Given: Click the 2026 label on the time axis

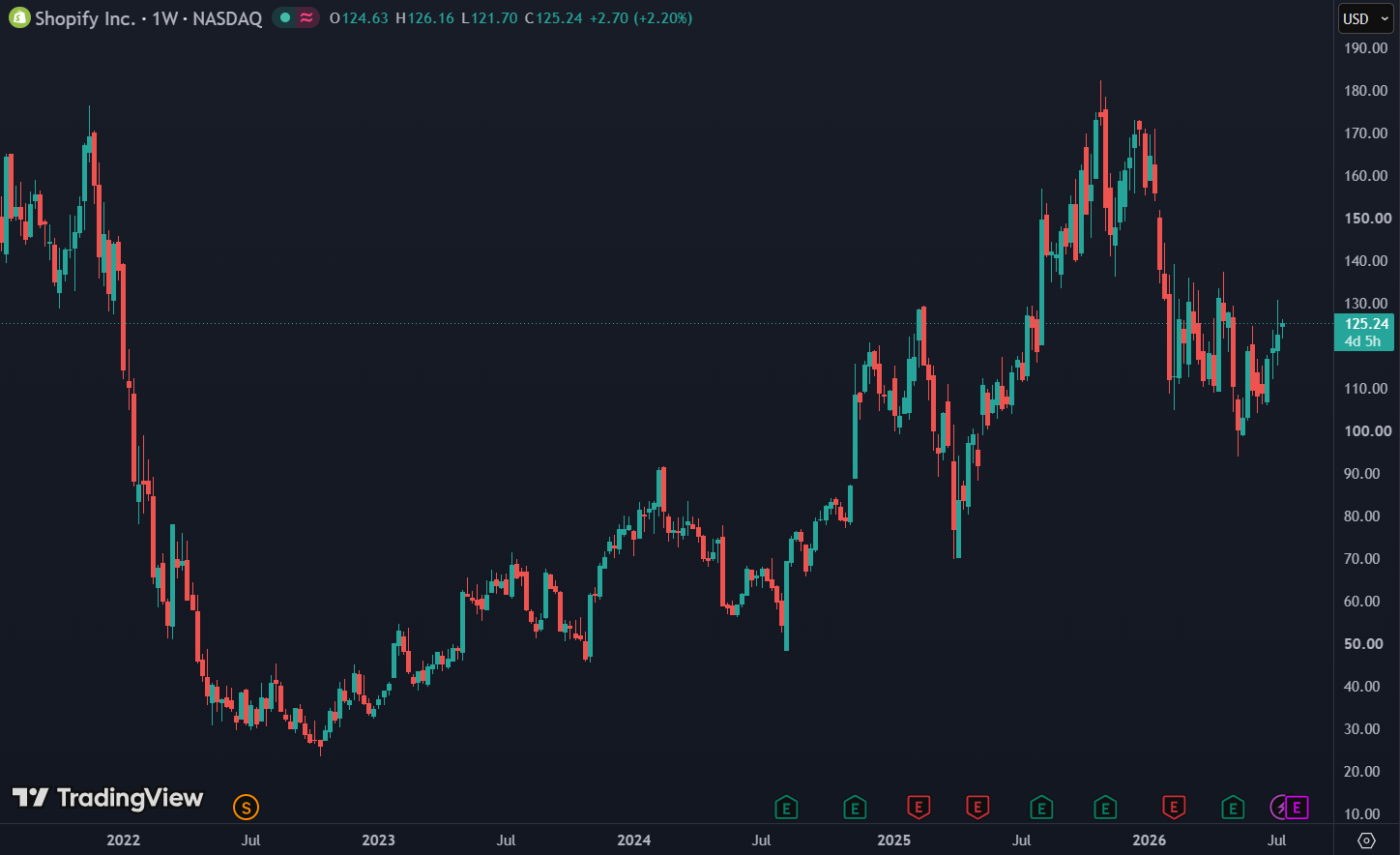Looking at the screenshot, I should click(1149, 840).
